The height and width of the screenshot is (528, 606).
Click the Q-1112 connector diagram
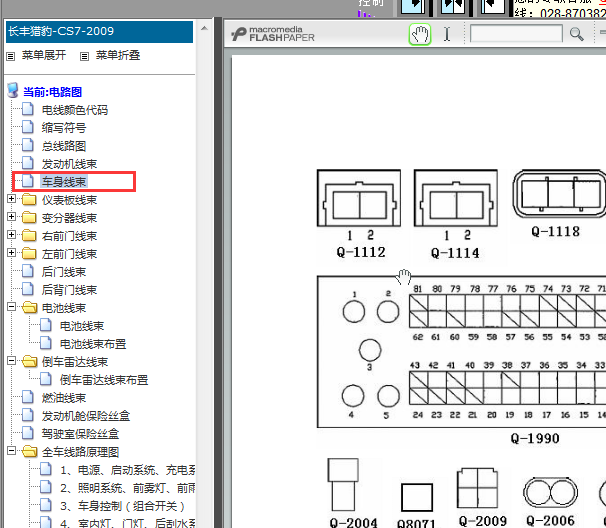(x=359, y=198)
